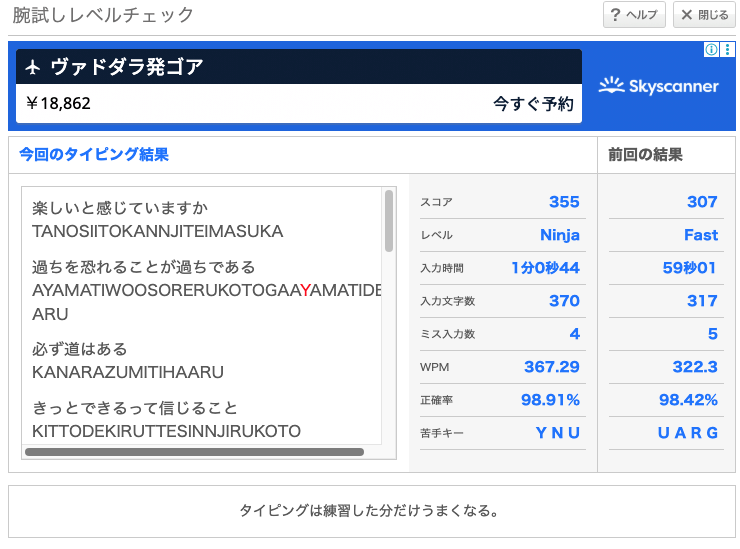The width and height of the screenshot is (740, 549).
Task: Click the Skyscanner logo
Action: coord(658,86)
